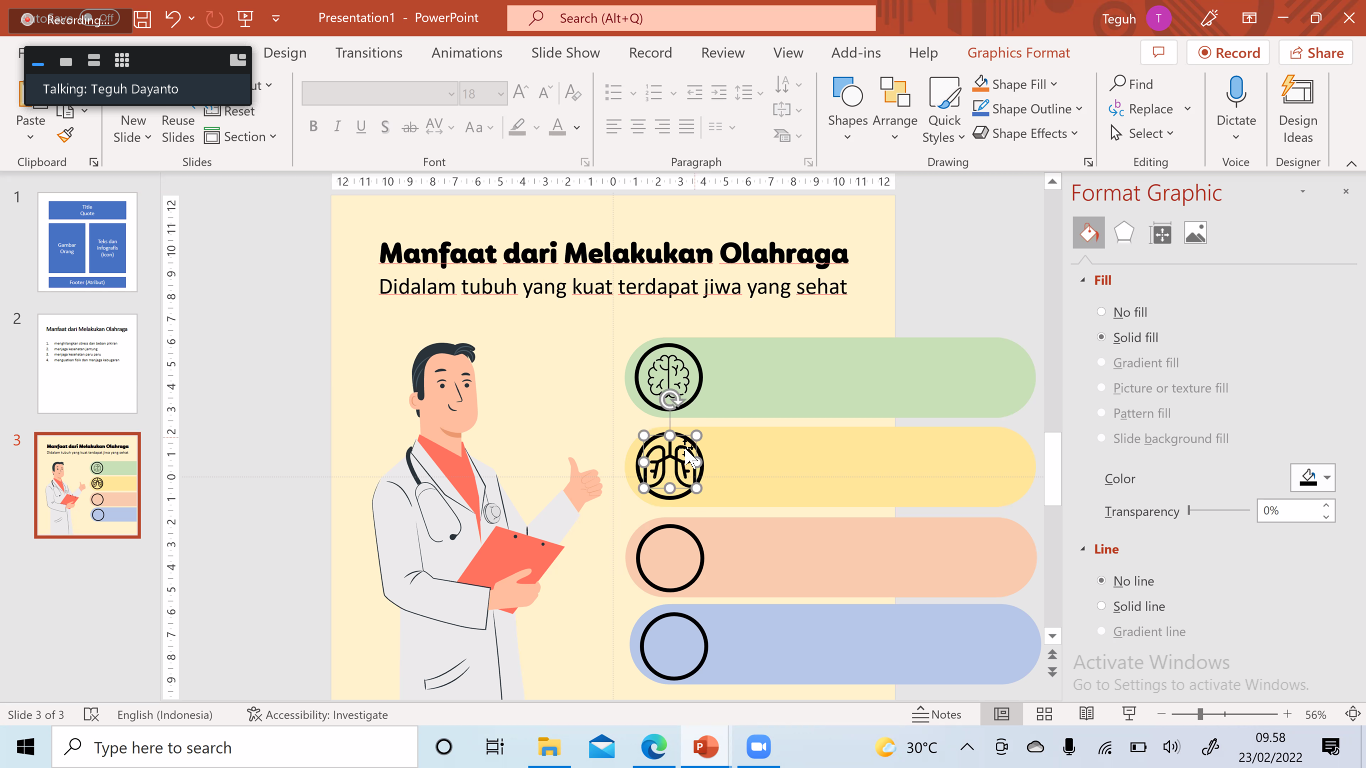Screen dimensions: 1366x768
Task: Open the Animations ribbon tab
Action: 466,53
